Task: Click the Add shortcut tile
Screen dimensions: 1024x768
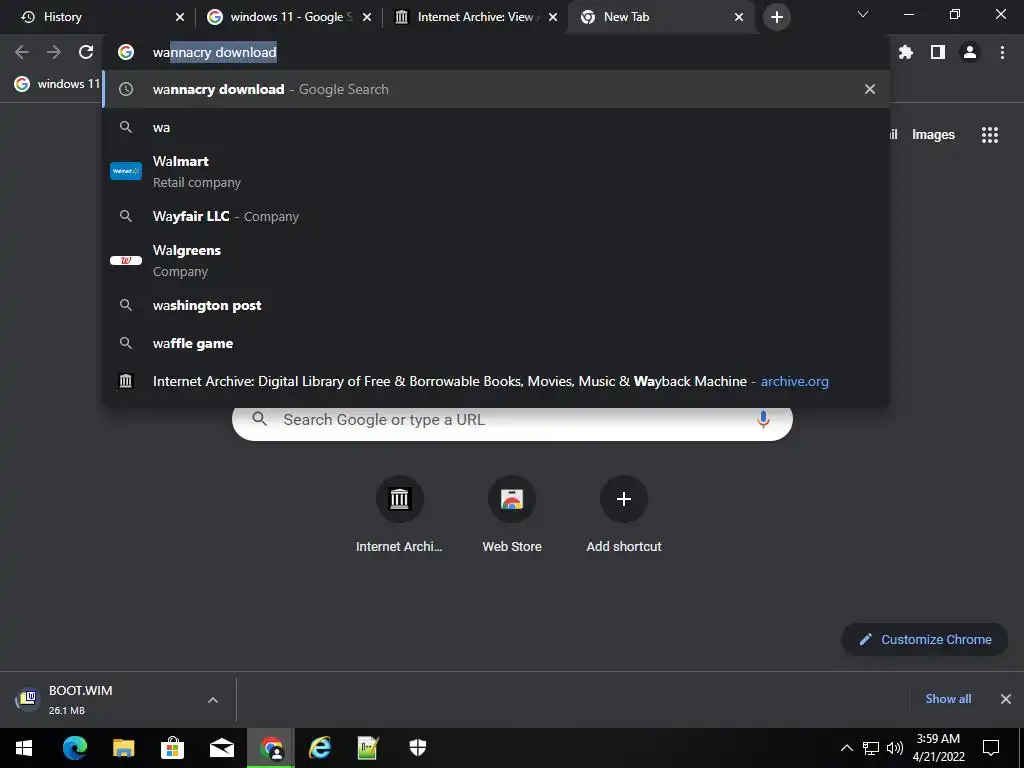Action: coord(624,515)
